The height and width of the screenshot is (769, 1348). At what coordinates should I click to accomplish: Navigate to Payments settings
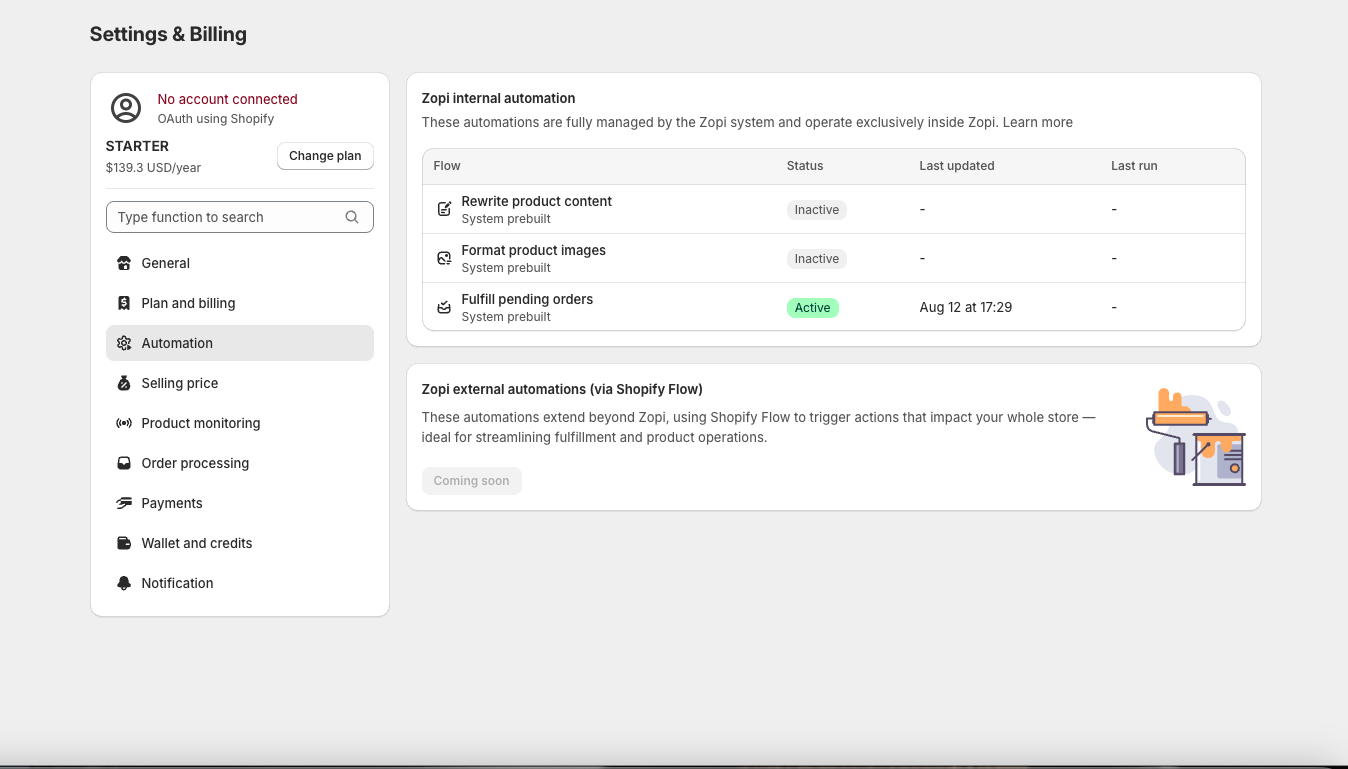coord(240,503)
